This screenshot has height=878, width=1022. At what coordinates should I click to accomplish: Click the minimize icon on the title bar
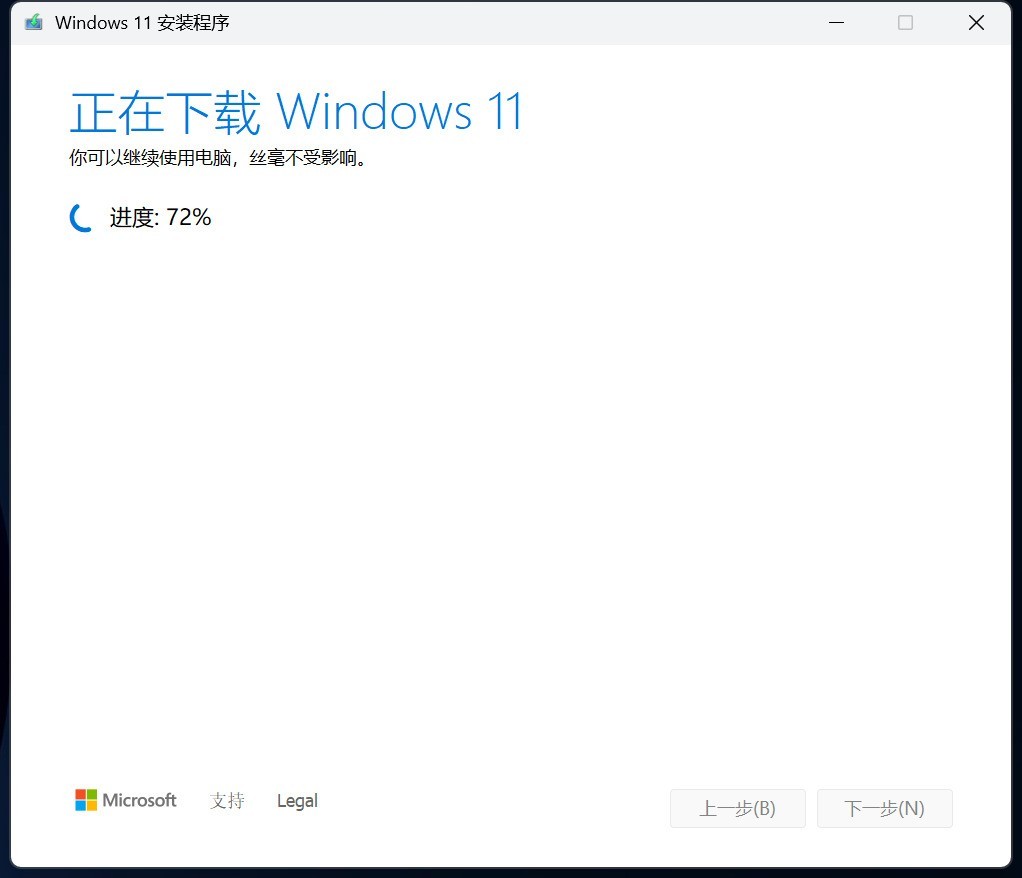pos(836,22)
